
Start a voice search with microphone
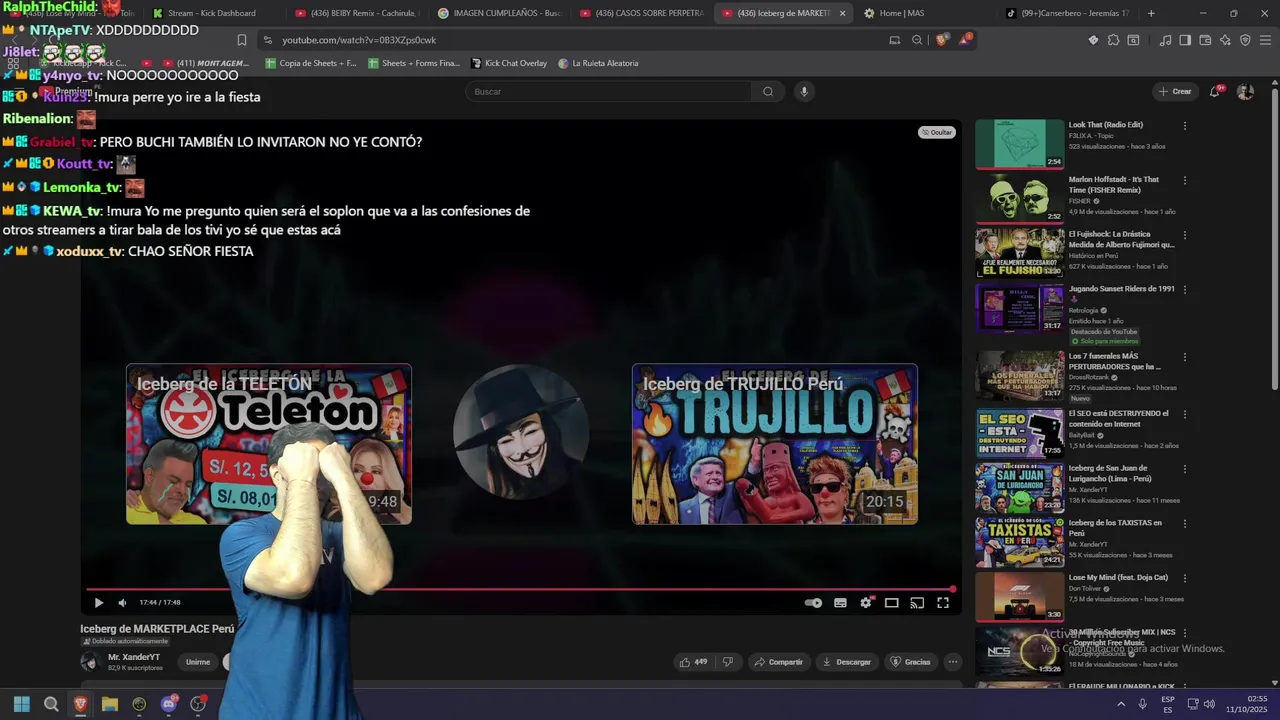point(804,92)
